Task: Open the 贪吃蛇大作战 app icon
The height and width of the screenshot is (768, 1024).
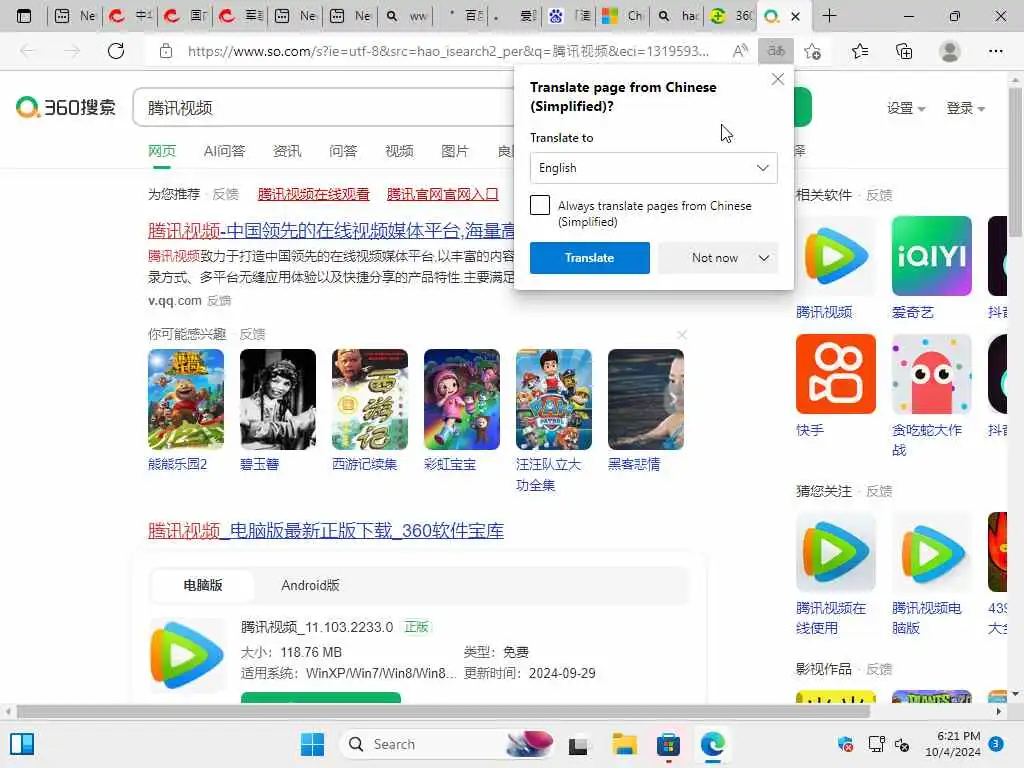Action: pyautogui.click(x=931, y=374)
